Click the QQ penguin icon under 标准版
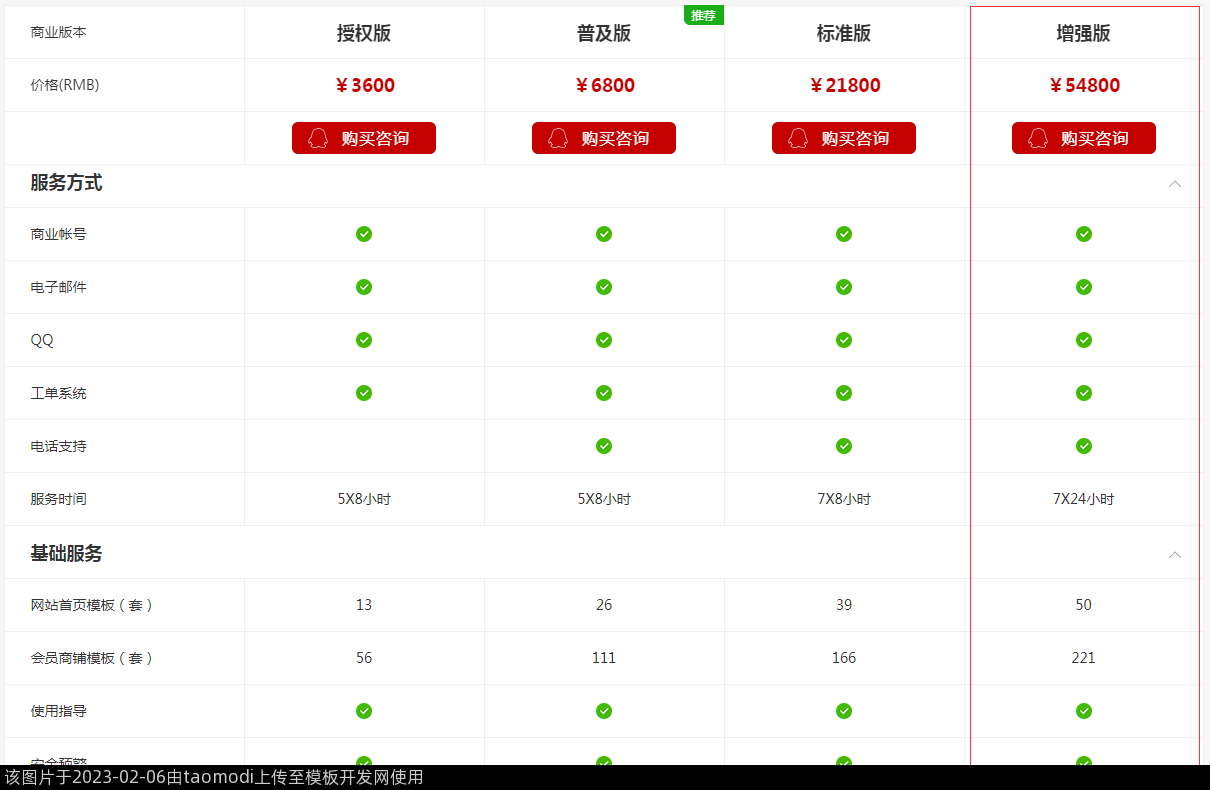Screen dimensions: 1210x790 coord(798,138)
